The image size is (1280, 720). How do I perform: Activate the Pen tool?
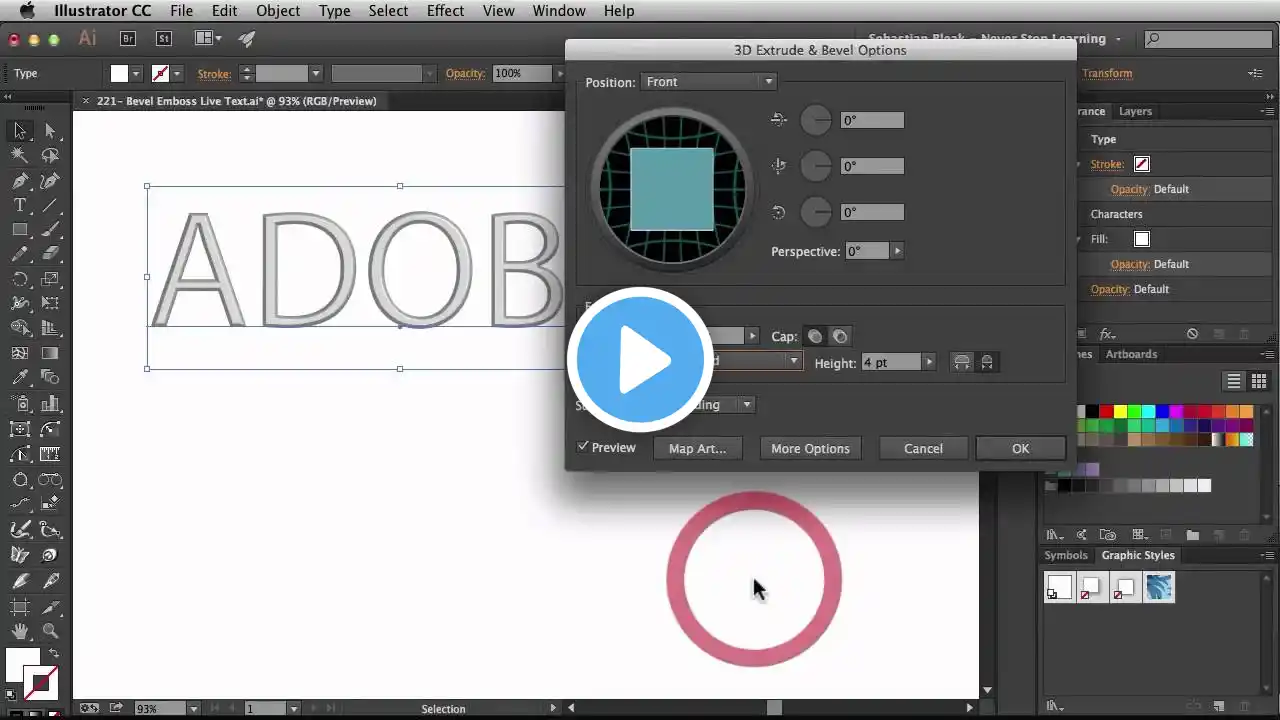pyautogui.click(x=19, y=181)
